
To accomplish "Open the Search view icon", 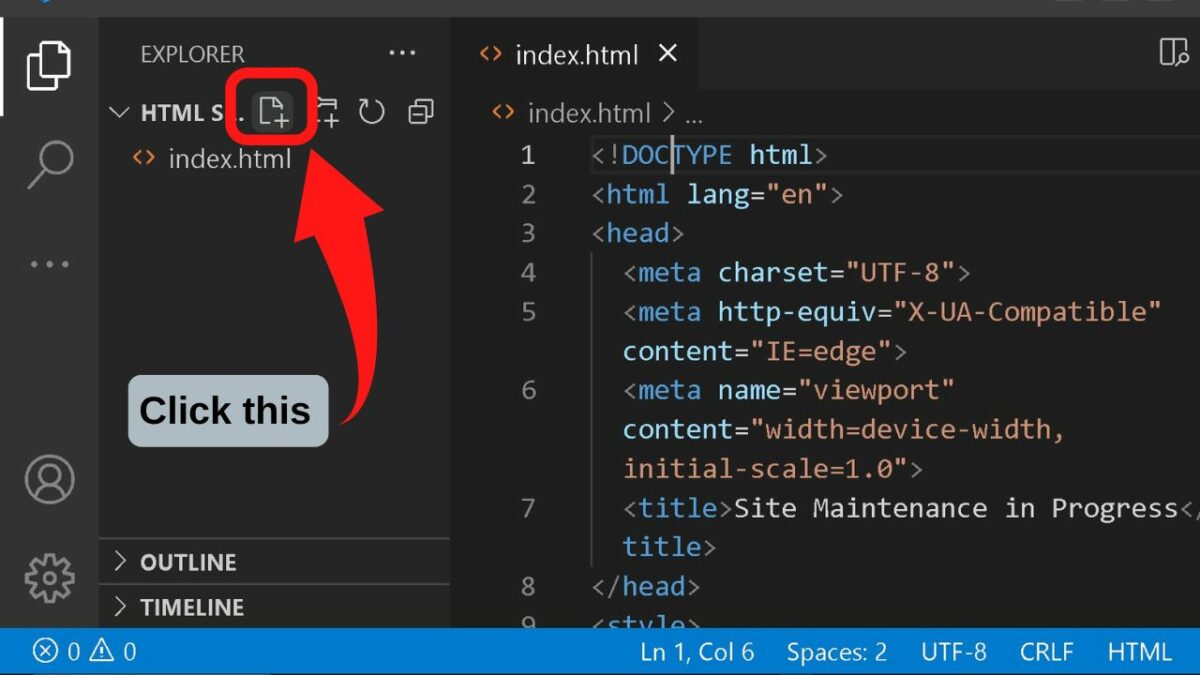I will point(49,164).
